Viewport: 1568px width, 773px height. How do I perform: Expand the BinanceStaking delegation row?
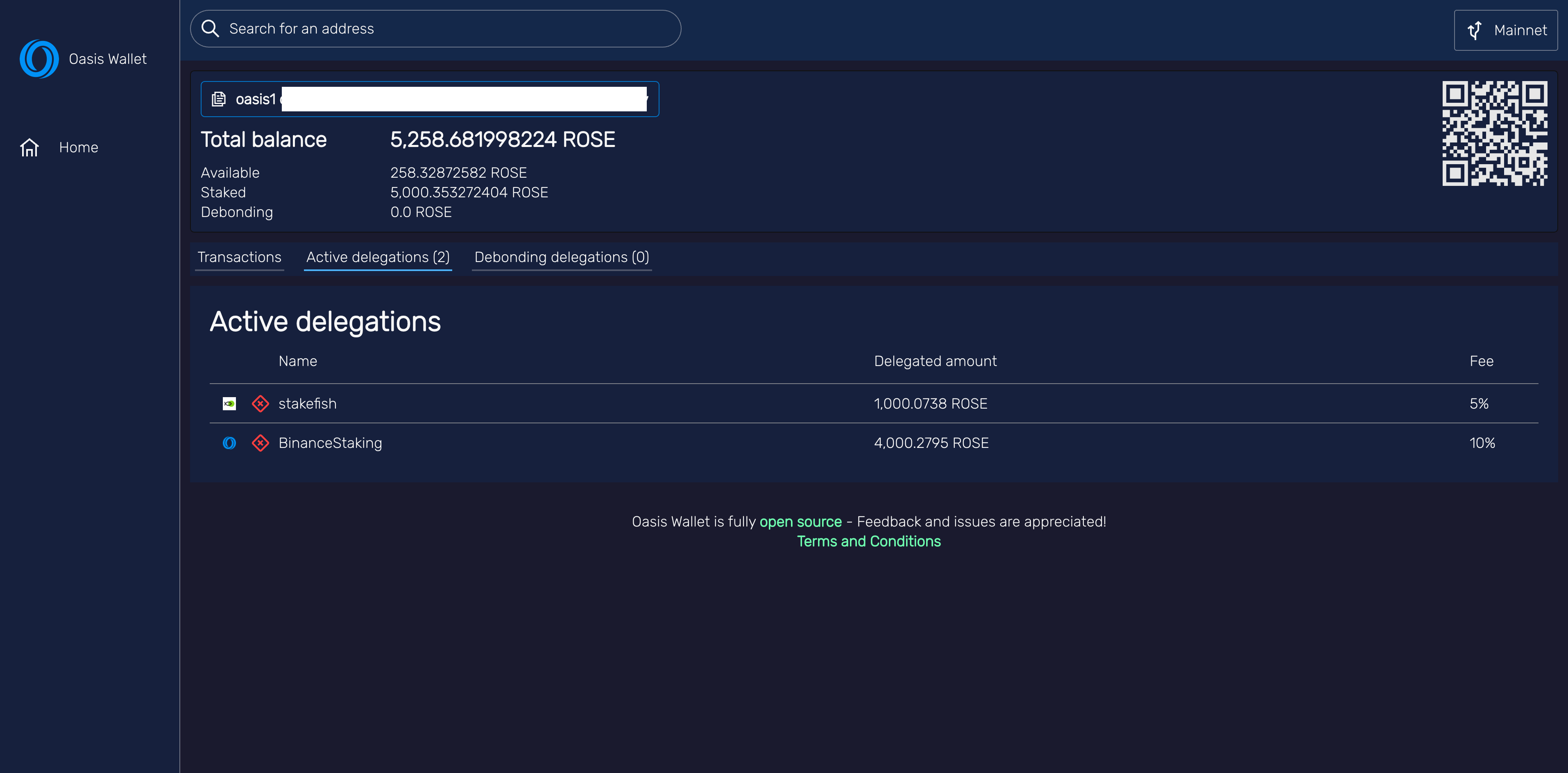point(609,443)
